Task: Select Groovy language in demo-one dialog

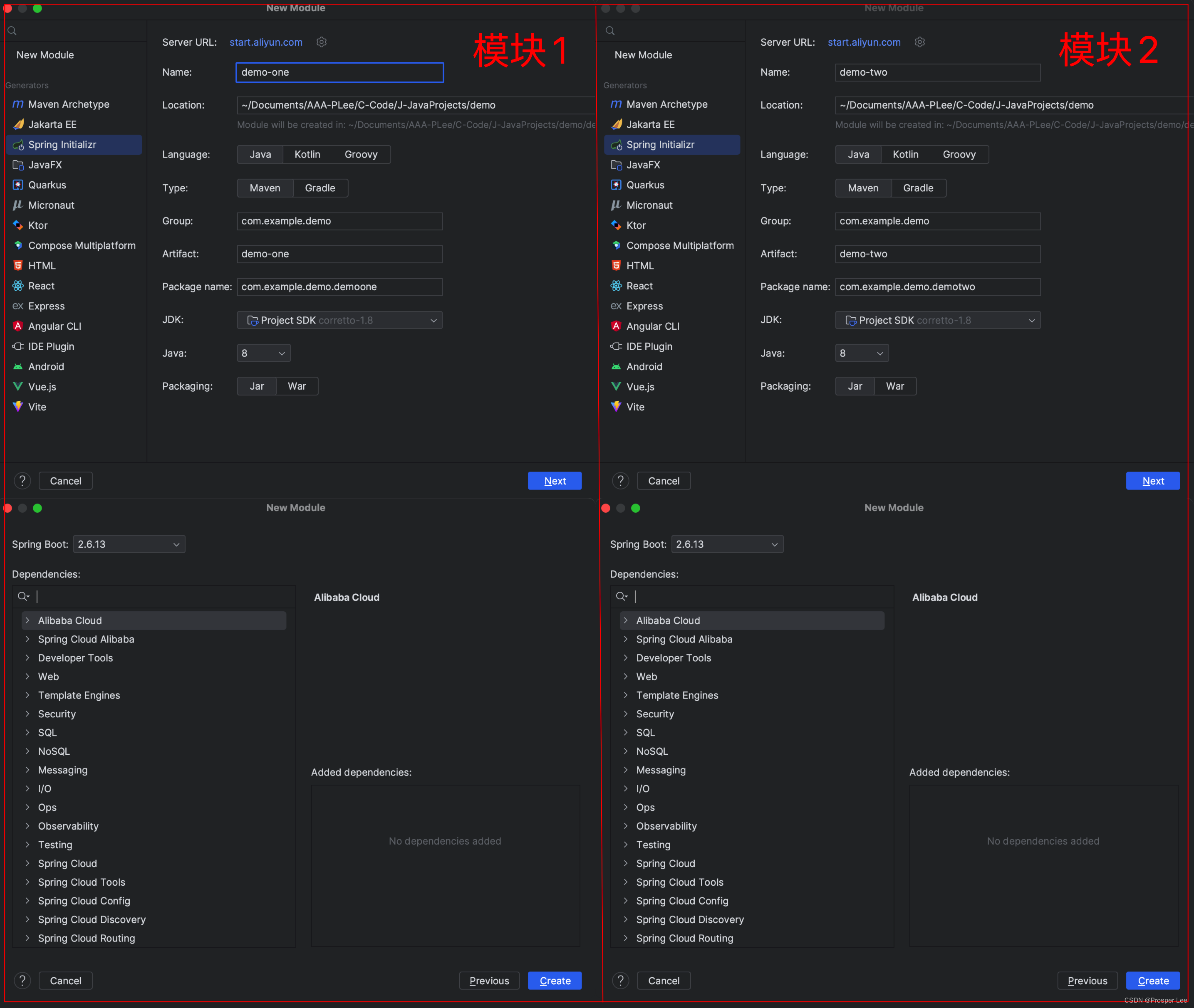Action: coord(361,154)
